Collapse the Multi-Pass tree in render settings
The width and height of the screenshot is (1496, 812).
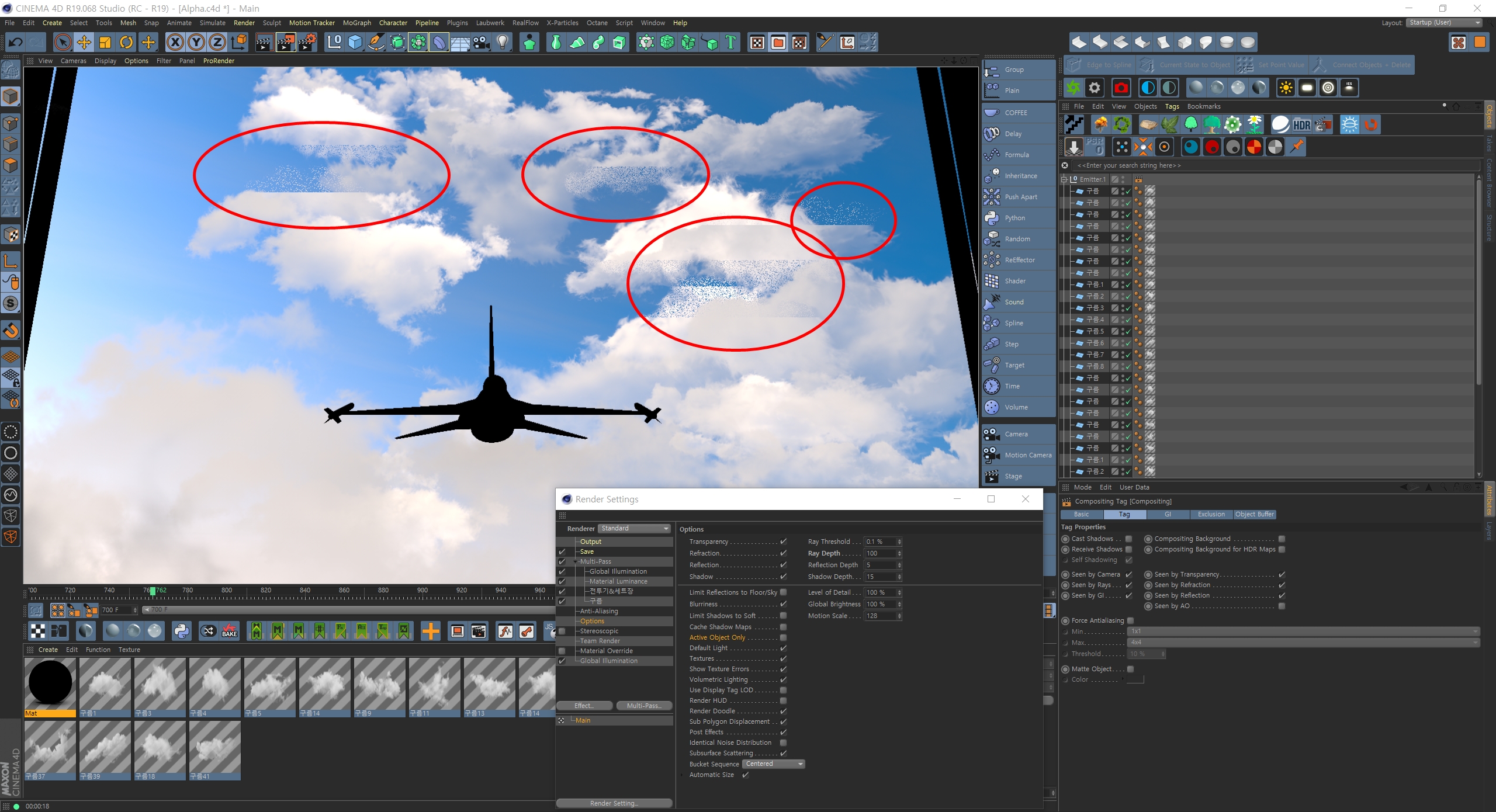(x=576, y=561)
